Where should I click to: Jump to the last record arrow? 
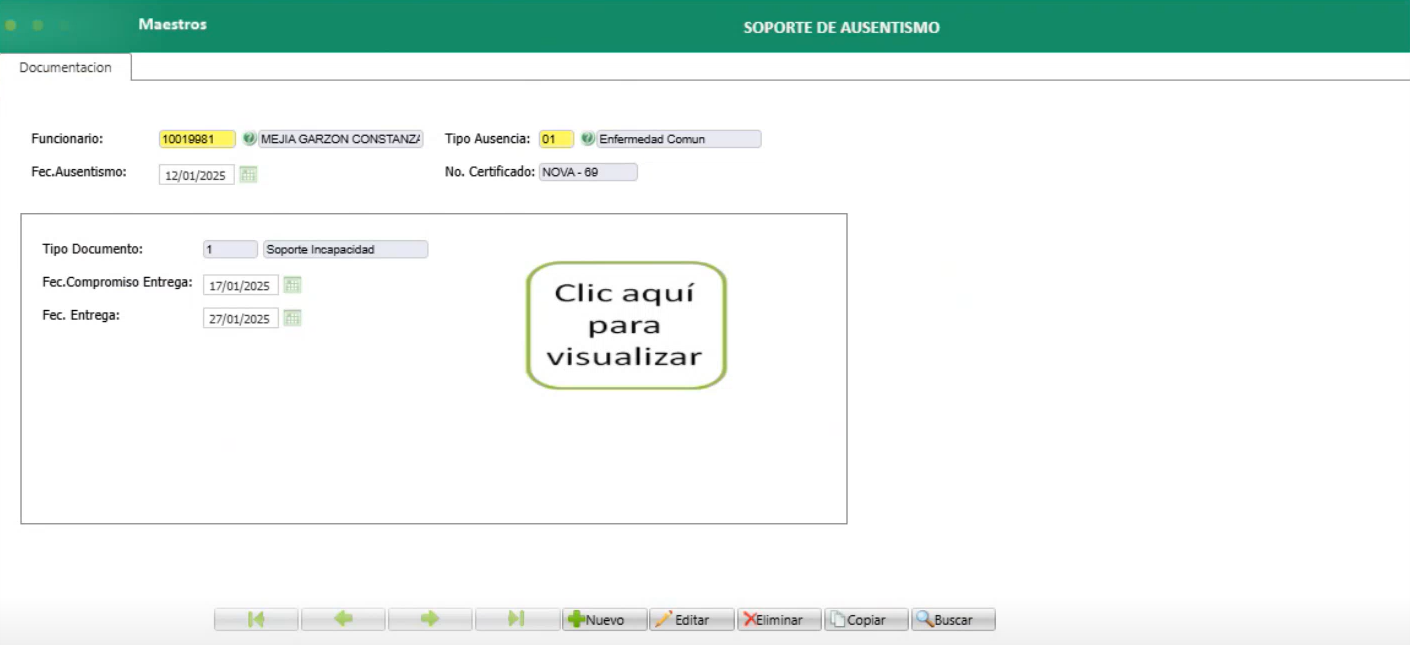pos(517,619)
